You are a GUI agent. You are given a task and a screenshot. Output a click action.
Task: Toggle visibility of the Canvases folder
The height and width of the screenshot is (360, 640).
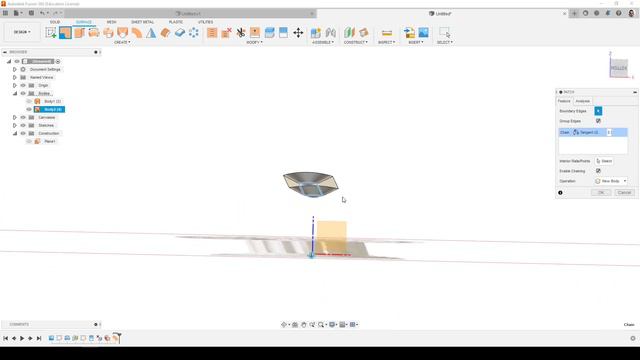tap(23, 118)
